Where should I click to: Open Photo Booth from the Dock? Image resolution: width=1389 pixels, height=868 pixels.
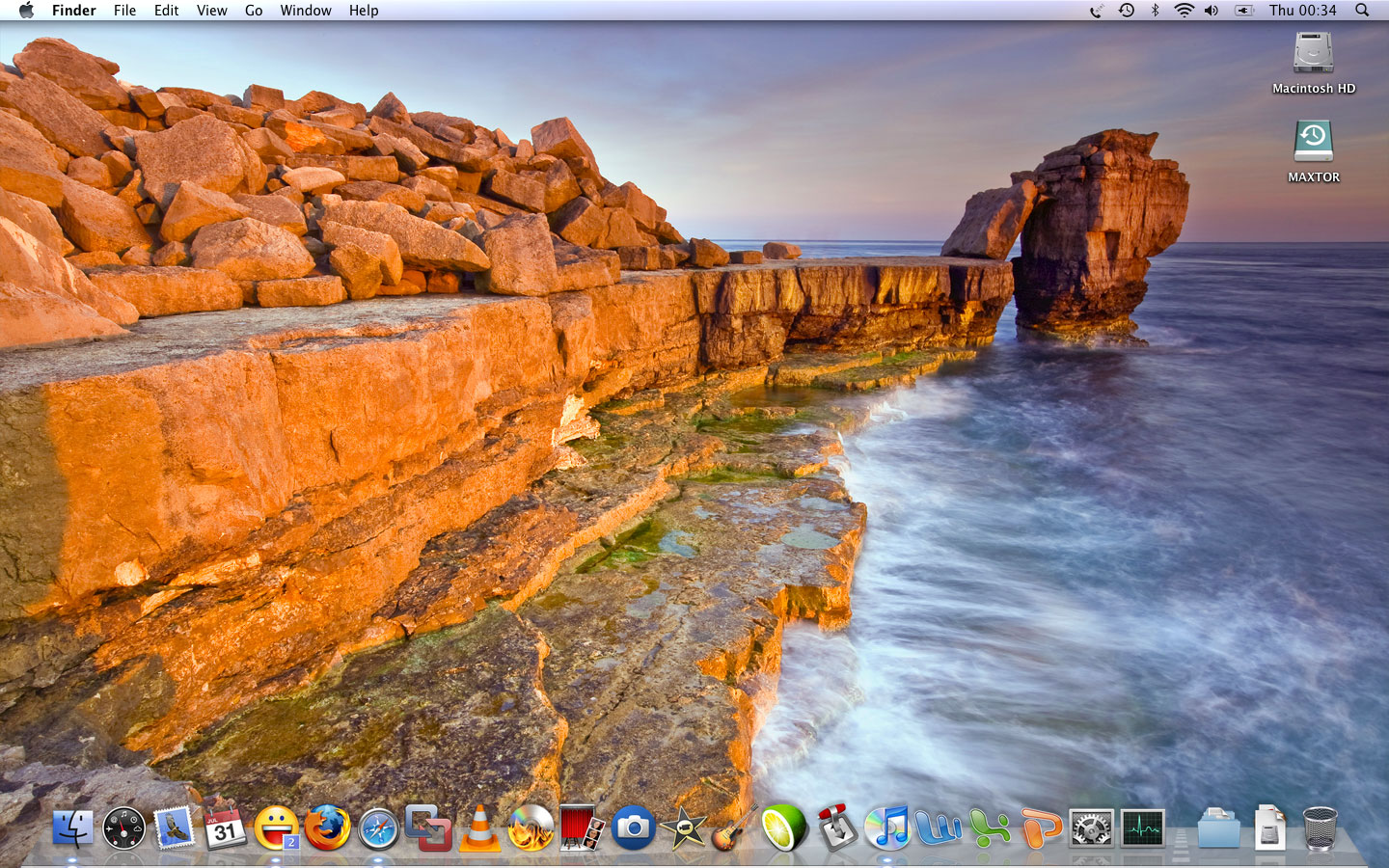(582, 827)
